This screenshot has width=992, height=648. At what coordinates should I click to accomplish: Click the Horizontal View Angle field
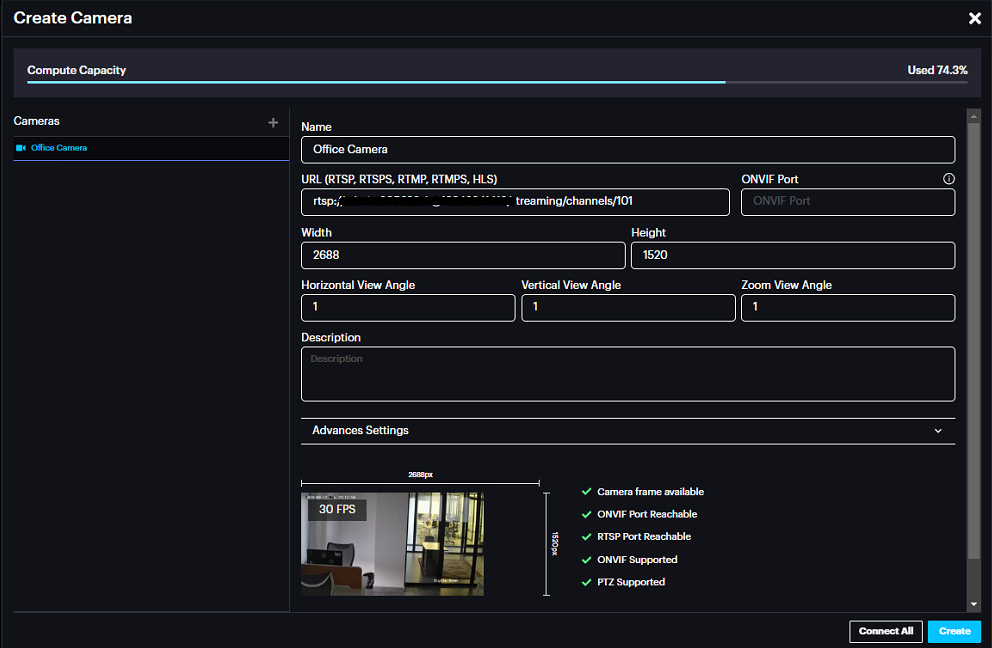pos(408,308)
